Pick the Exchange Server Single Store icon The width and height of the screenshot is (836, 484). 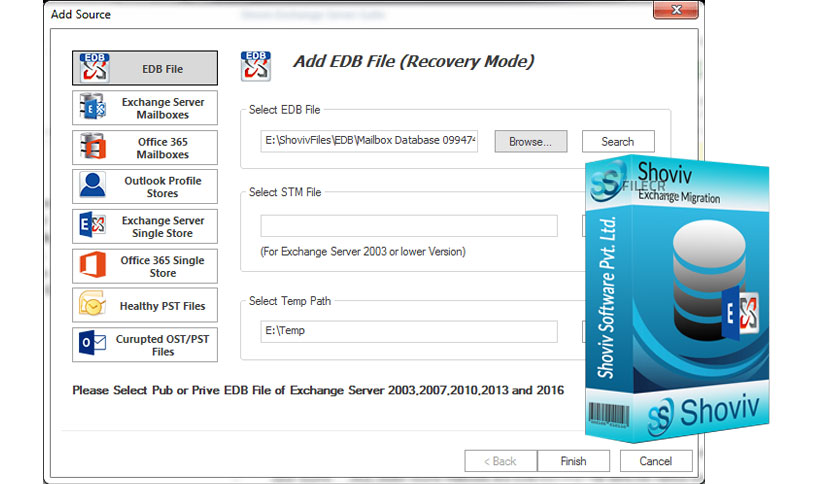tap(92, 225)
